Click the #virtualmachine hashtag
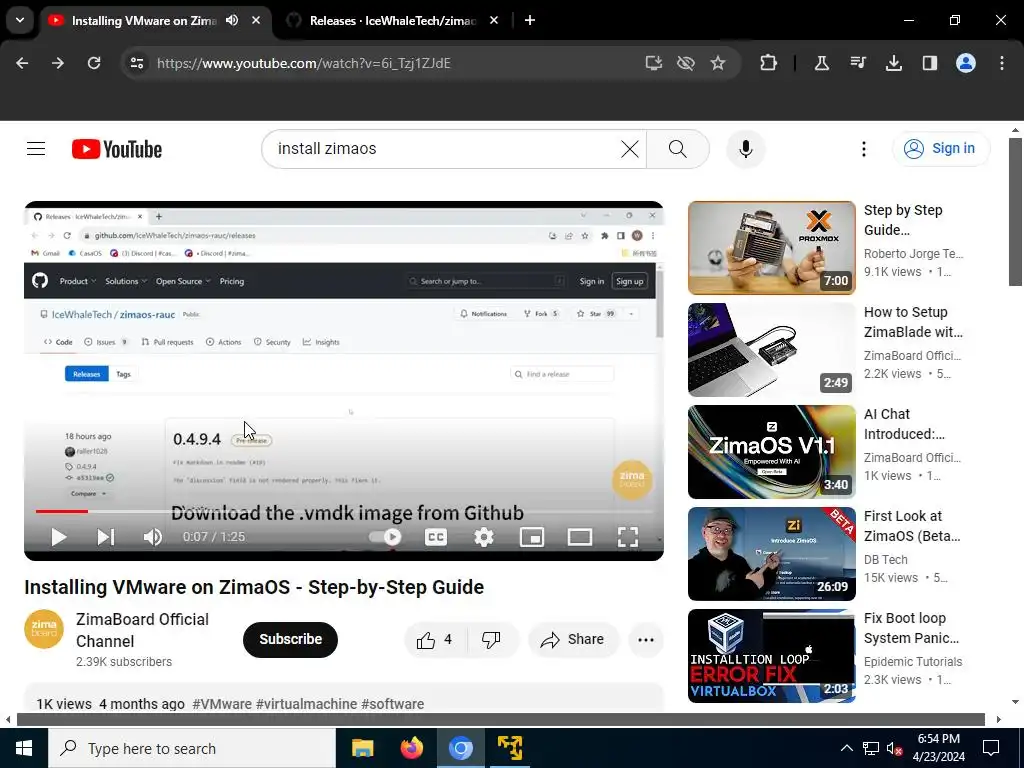This screenshot has height=768, width=1024. tap(306, 704)
